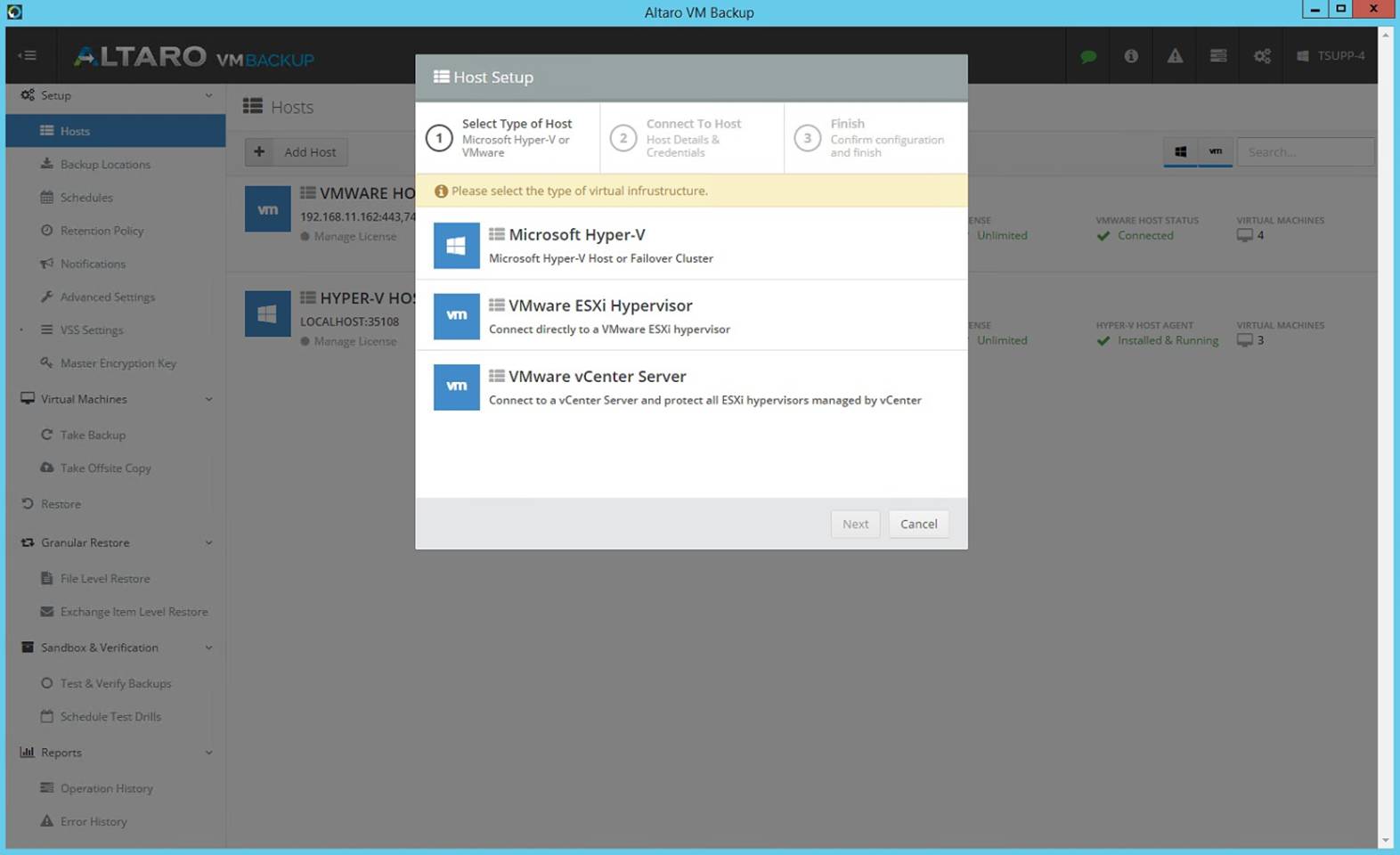Go to step 2 Connect To Host
This screenshot has height=855, width=1400.
692,138
